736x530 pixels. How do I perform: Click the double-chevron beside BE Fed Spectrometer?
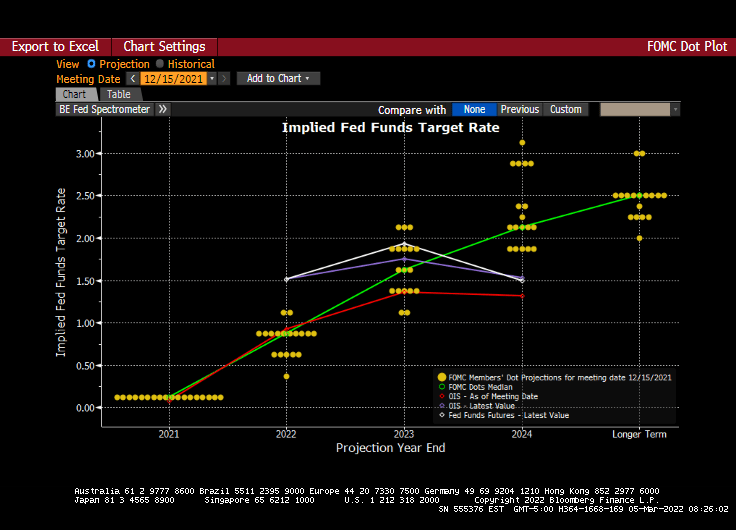tap(163, 109)
